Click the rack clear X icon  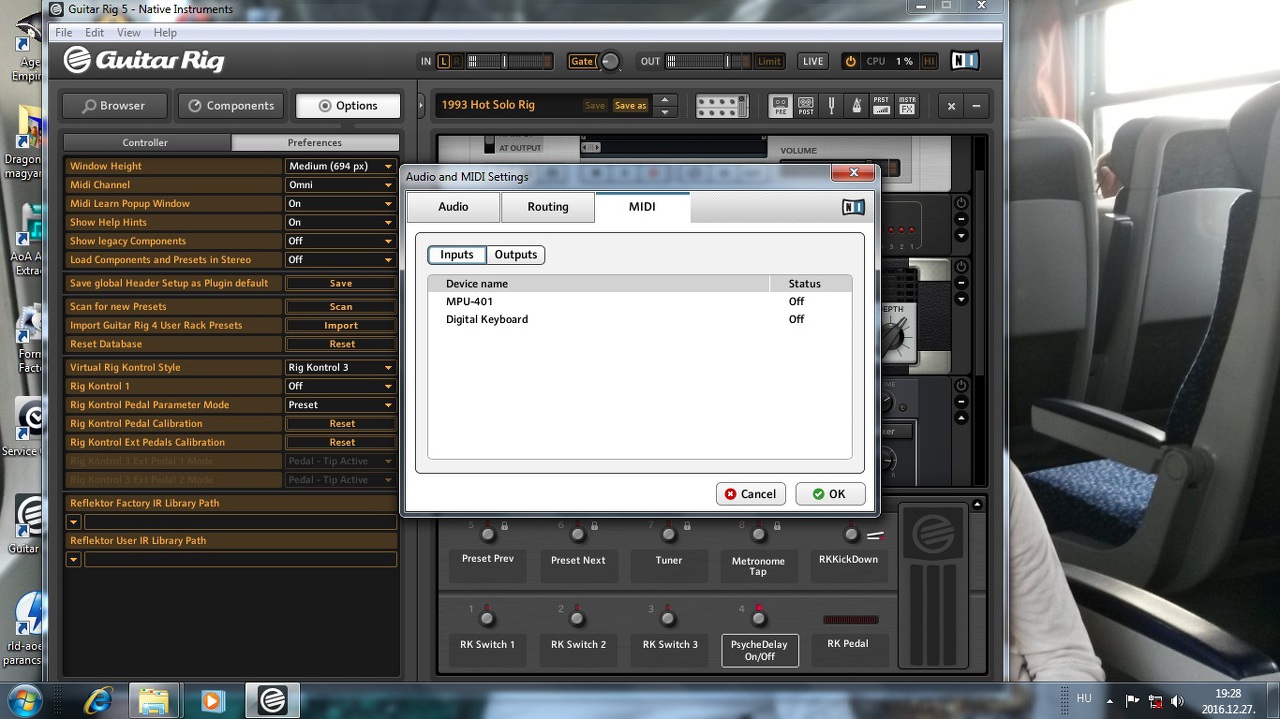[951, 106]
